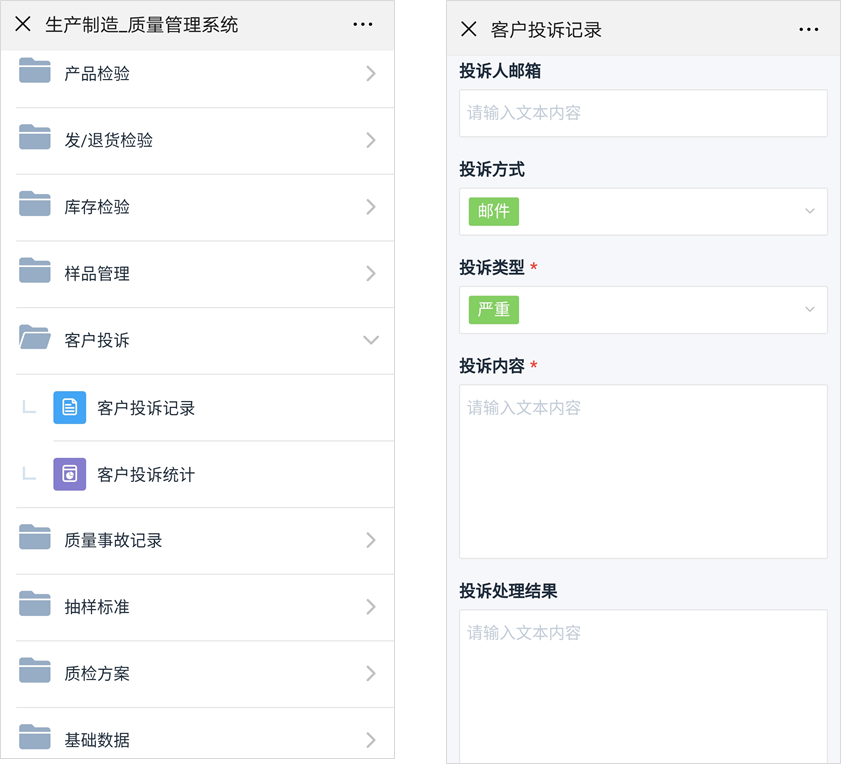Open the more options menu in 客户投诉记录
841x764 pixels.
coord(809,29)
